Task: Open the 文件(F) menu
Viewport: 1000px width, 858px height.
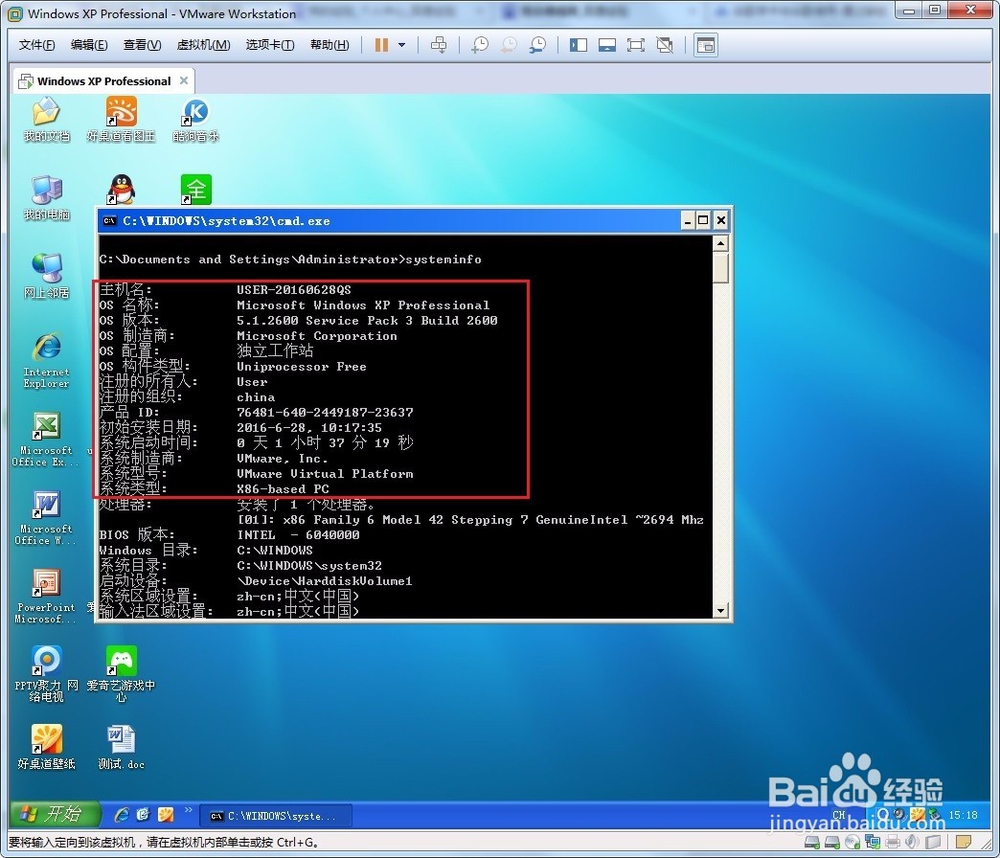Action: click(x=37, y=45)
